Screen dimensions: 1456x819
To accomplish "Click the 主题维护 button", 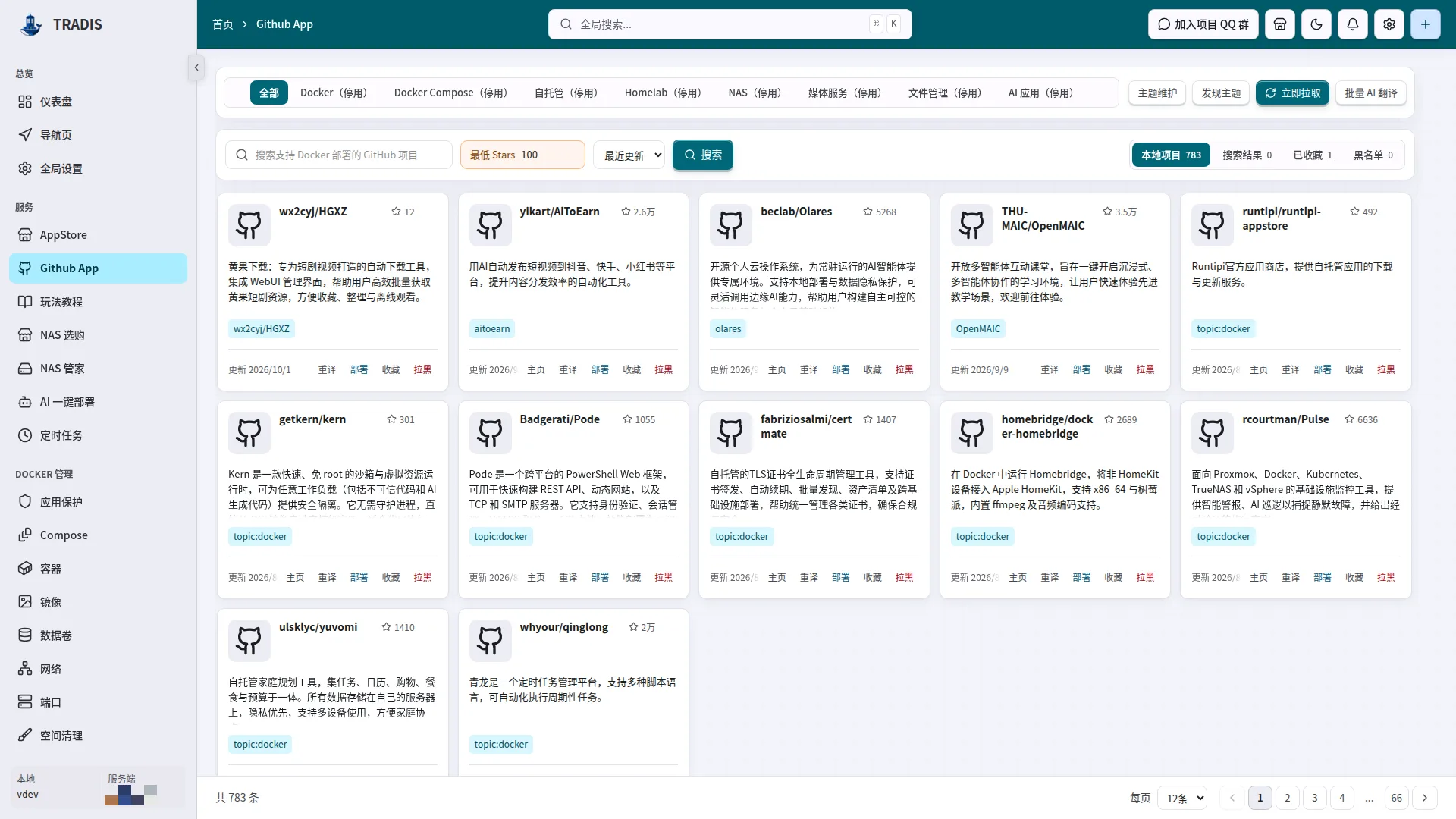I will pos(1157,93).
